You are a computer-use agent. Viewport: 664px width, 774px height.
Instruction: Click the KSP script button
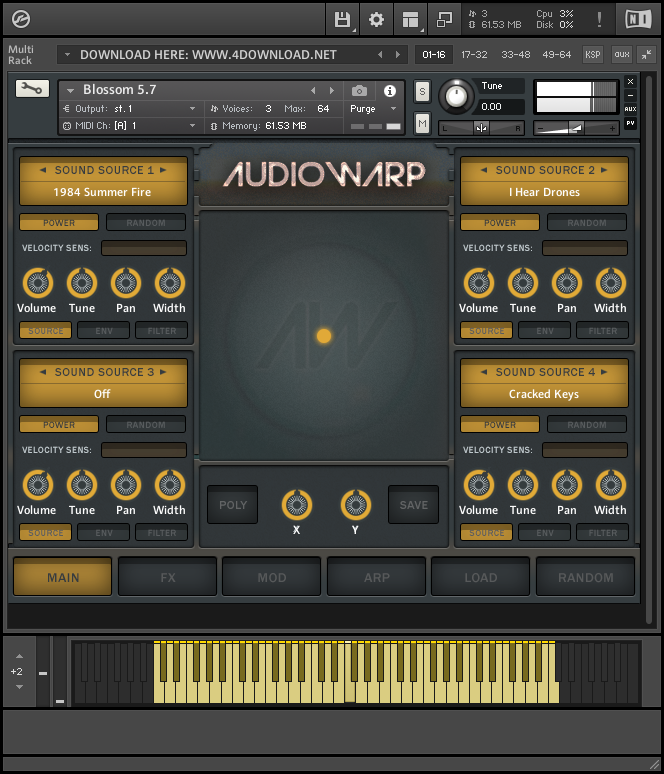(x=592, y=55)
